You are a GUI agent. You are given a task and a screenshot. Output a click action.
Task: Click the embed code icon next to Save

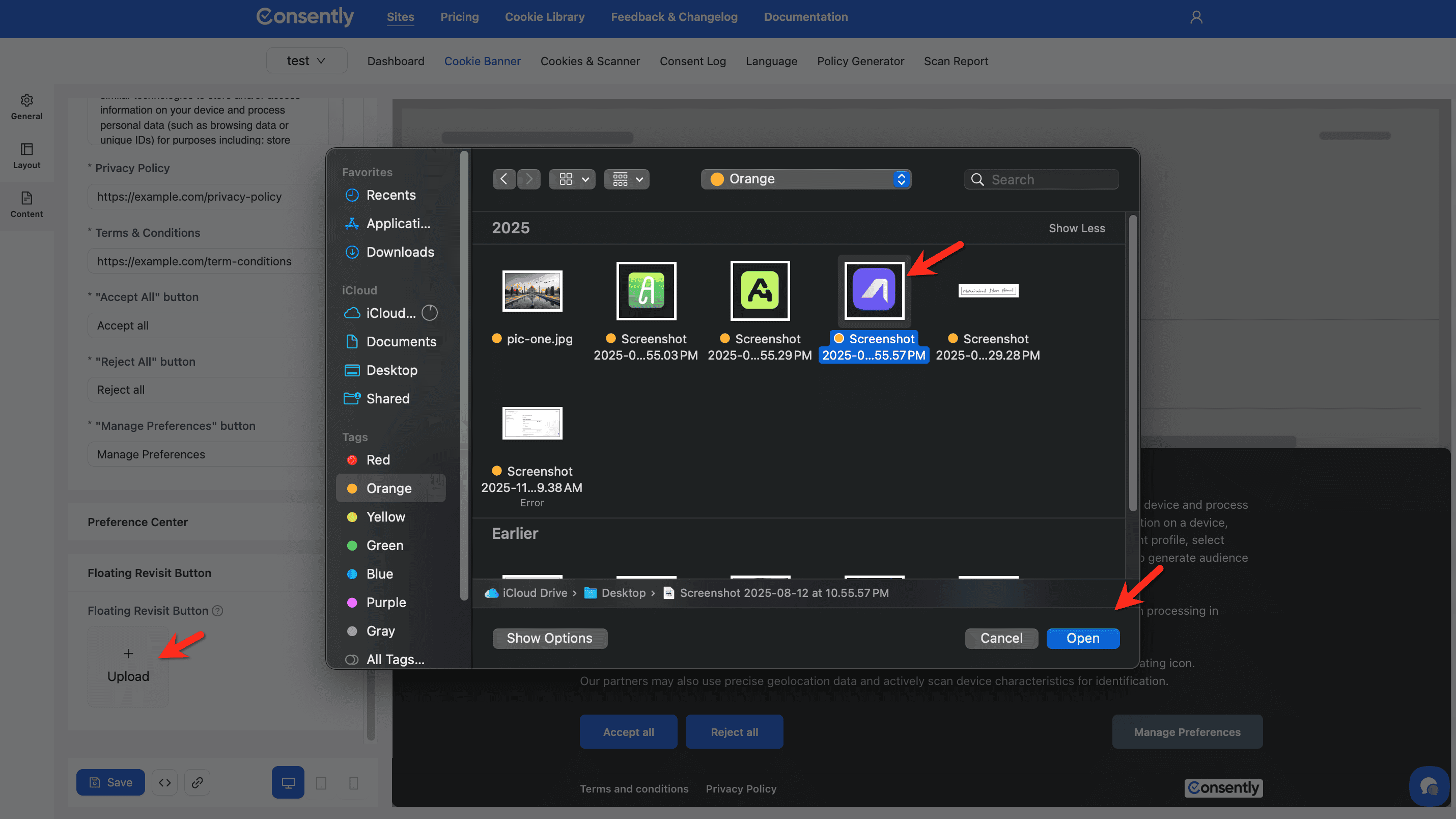pyautogui.click(x=164, y=782)
